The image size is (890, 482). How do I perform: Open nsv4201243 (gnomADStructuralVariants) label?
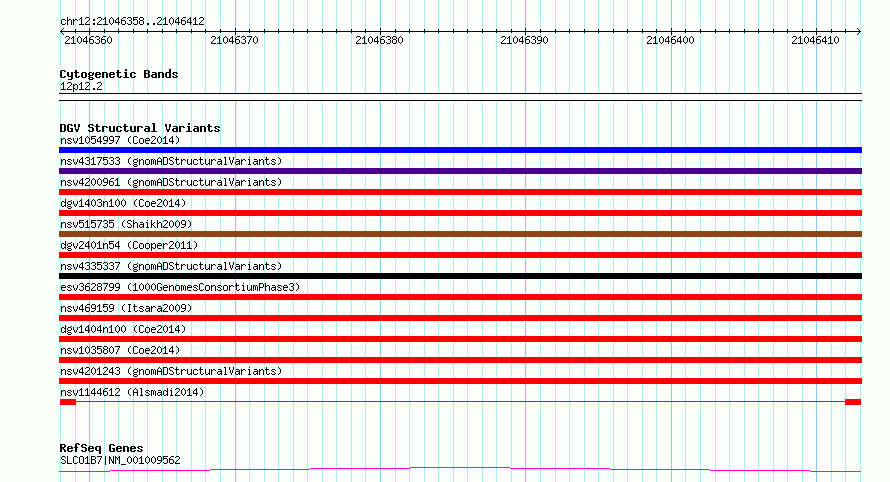click(171, 371)
